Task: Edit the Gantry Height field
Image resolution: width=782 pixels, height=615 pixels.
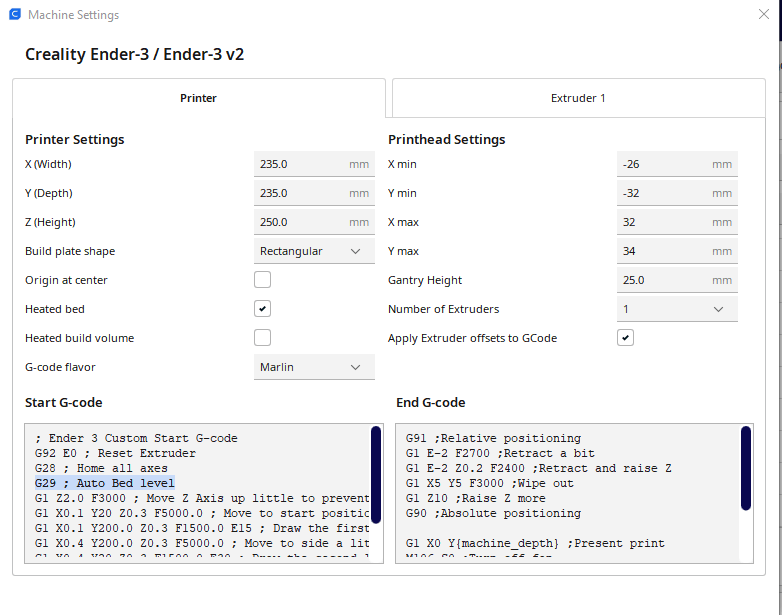Action: 677,280
